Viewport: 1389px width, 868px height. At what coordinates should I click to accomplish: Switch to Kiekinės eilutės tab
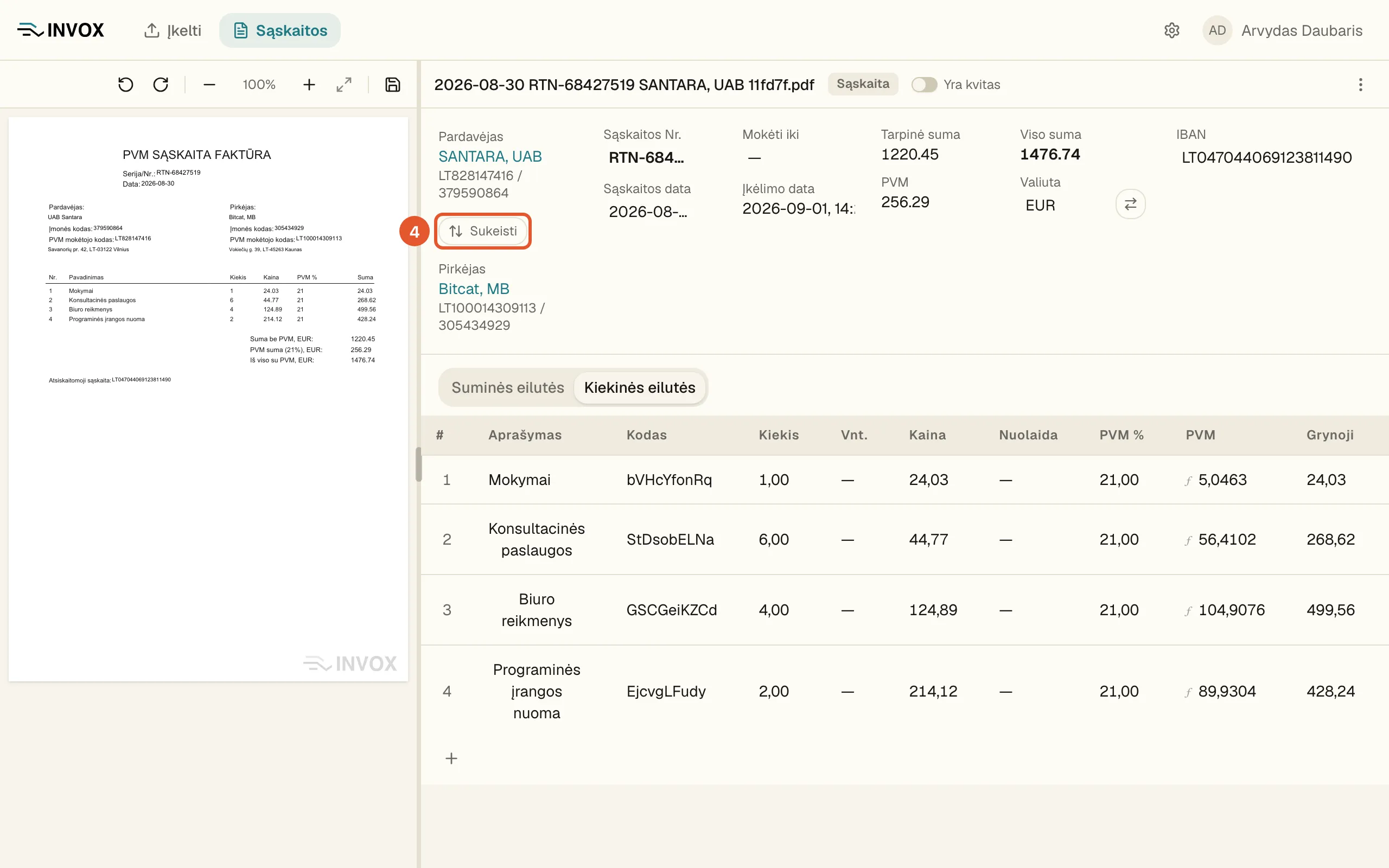(639, 387)
